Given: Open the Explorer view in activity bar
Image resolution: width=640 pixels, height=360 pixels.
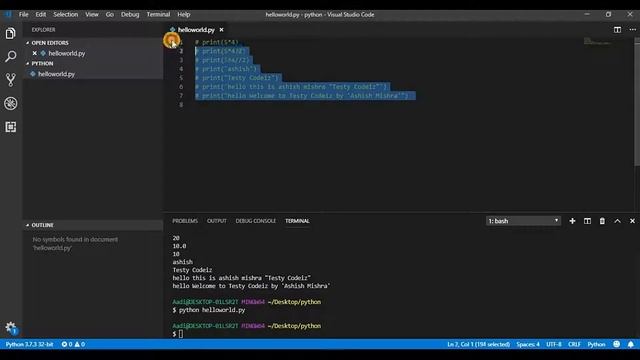Looking at the screenshot, I should click(x=11, y=33).
